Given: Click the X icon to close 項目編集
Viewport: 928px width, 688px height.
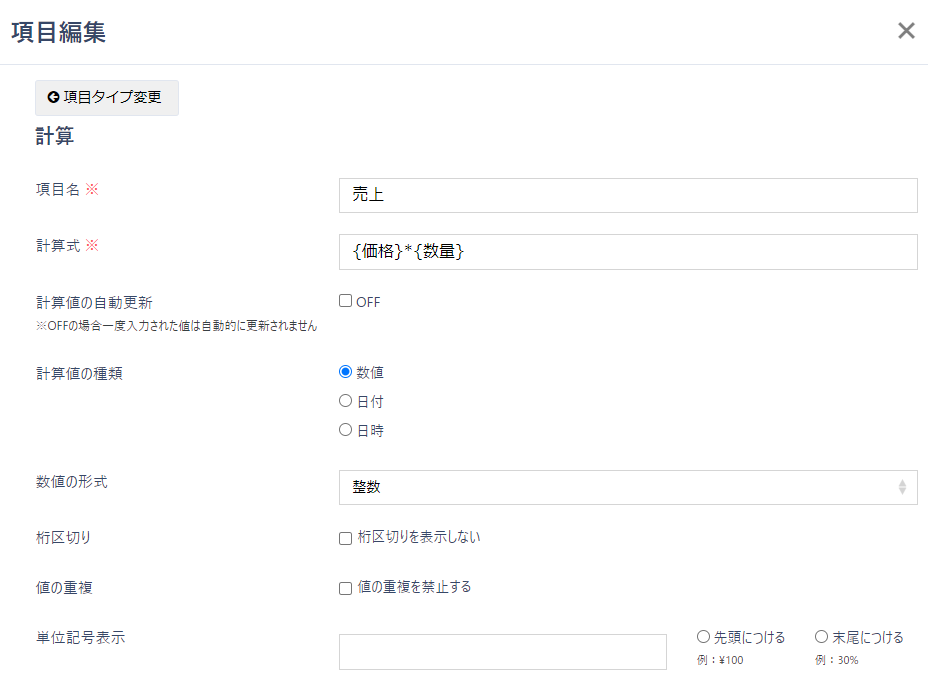Looking at the screenshot, I should [x=906, y=31].
